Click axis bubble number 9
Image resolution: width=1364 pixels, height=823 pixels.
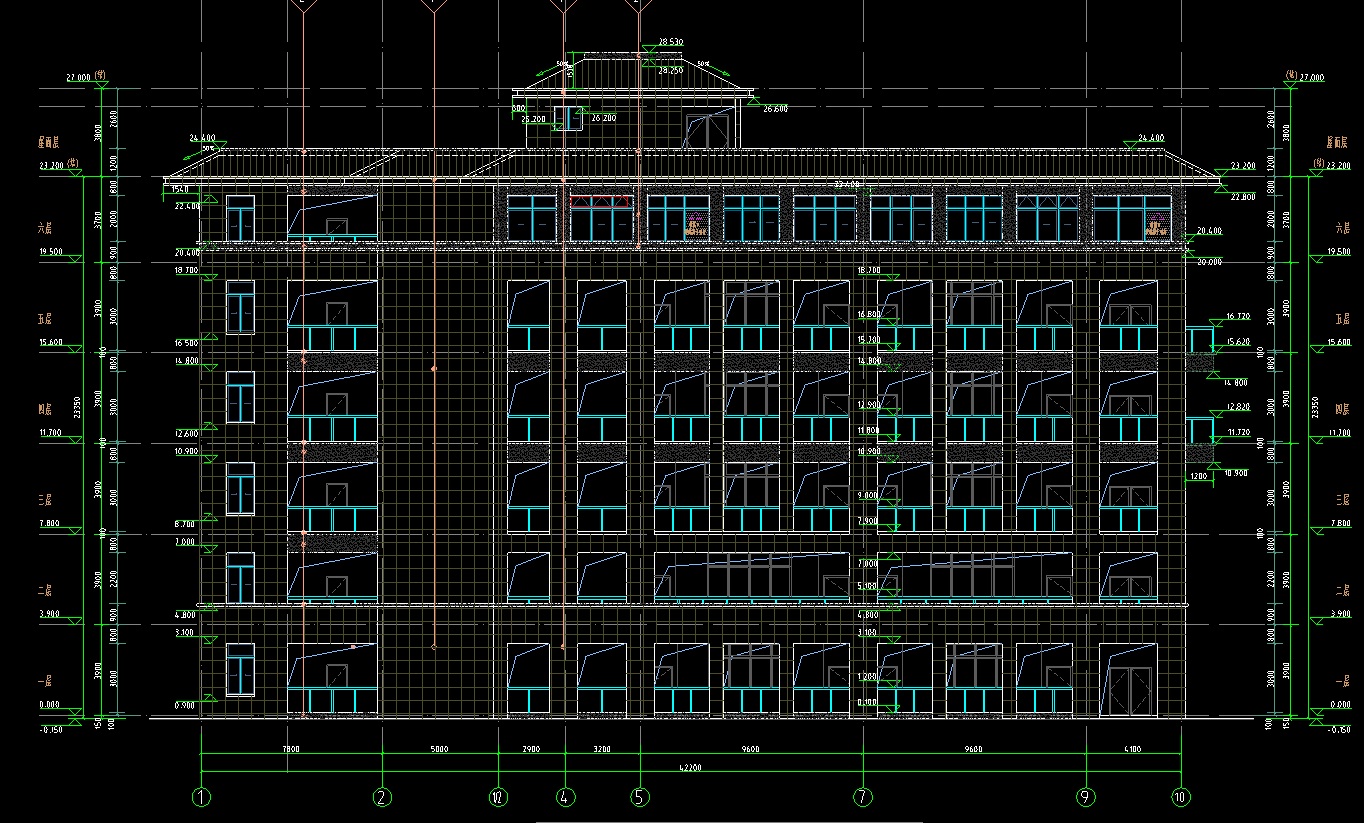(x=1086, y=797)
